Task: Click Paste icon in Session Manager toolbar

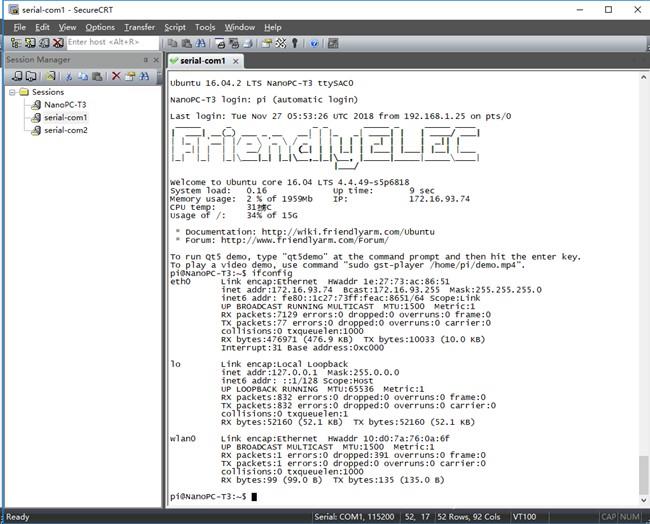Action: (97, 76)
